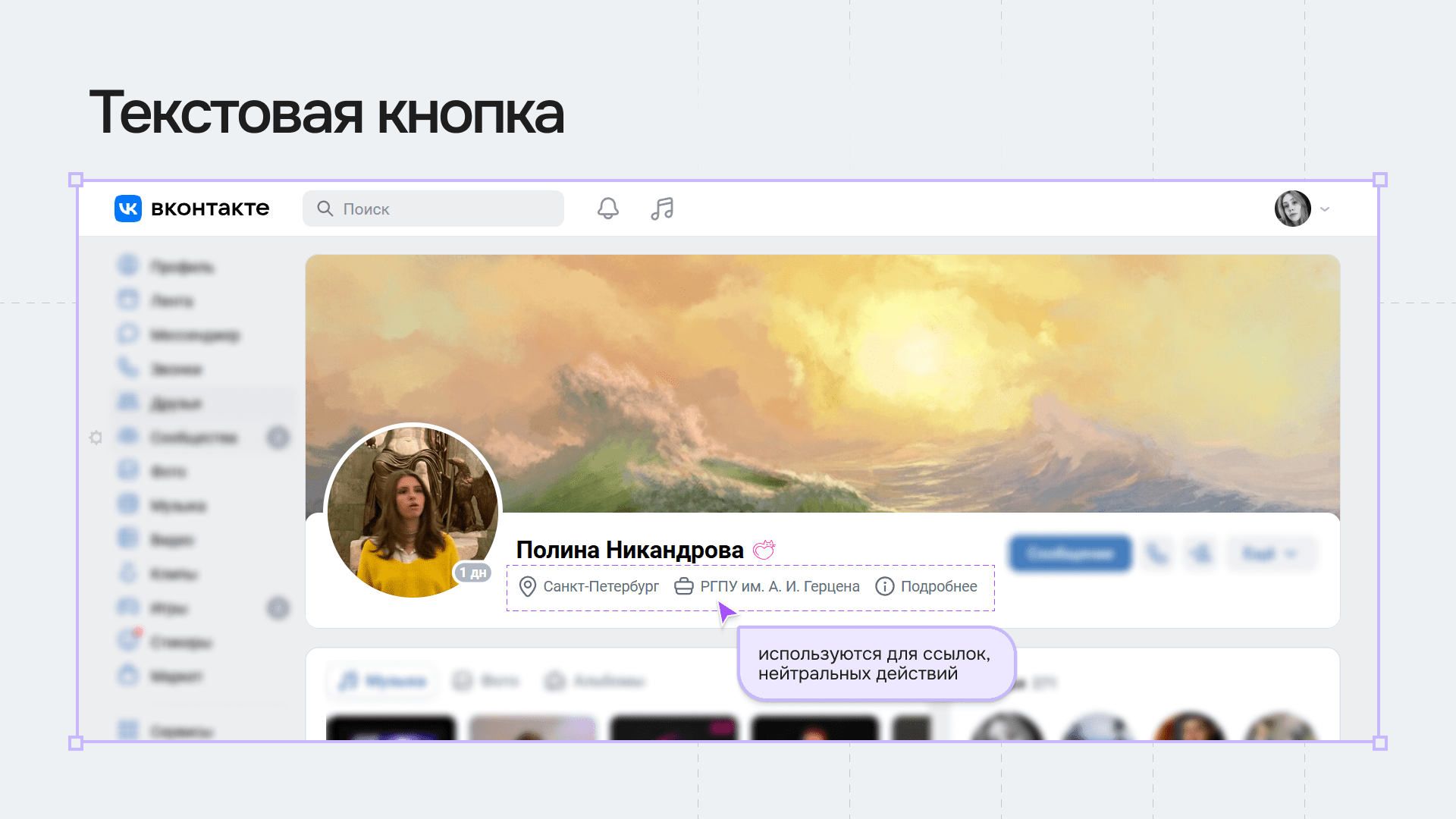Click the VK logo in the top left
The image size is (1456, 819).
[127, 209]
